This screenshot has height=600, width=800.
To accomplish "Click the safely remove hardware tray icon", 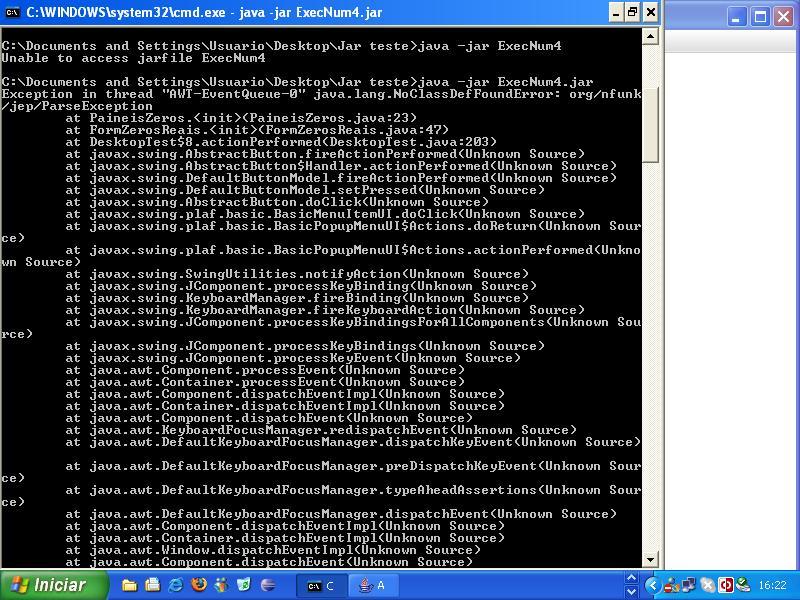I will (x=743, y=585).
